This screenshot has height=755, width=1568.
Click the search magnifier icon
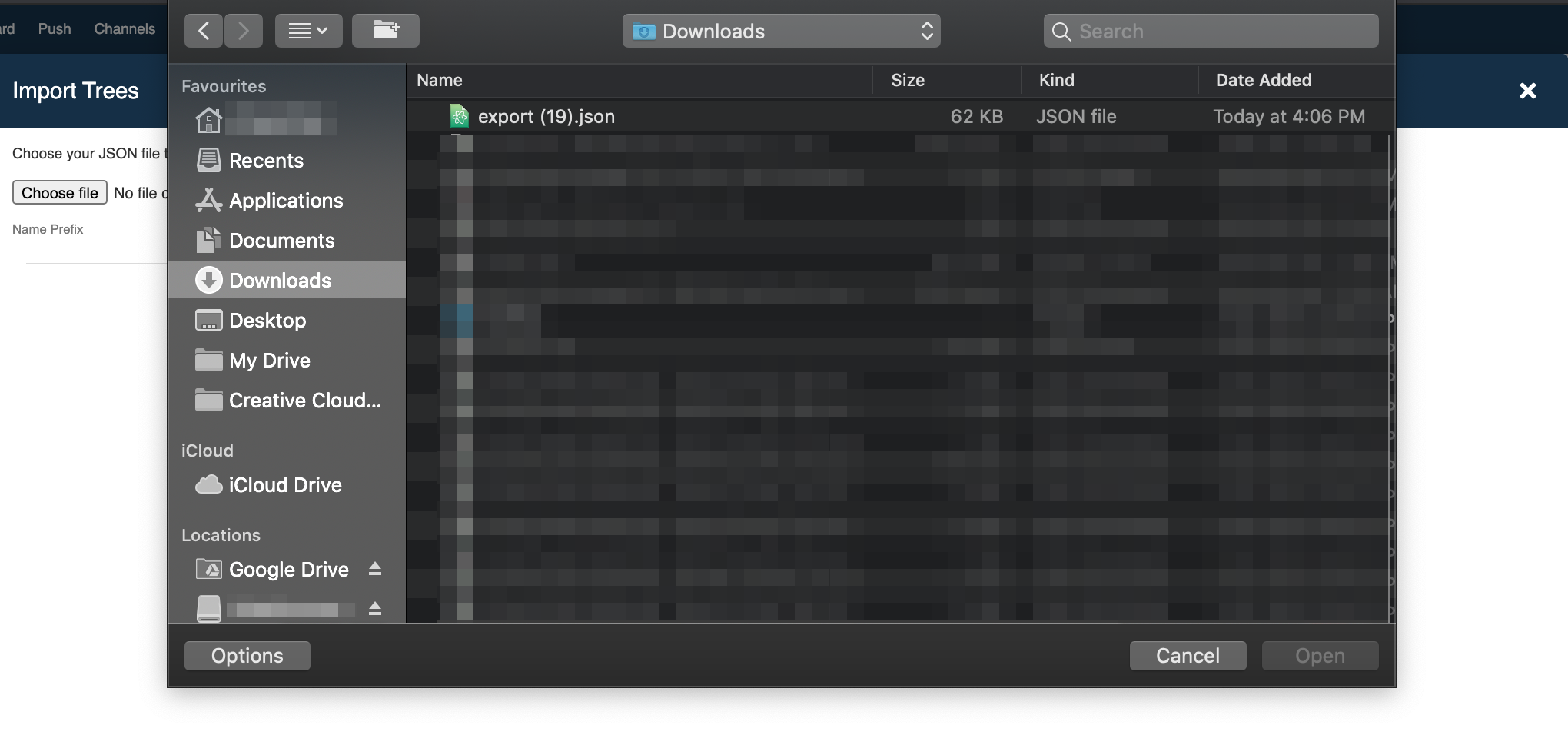click(1061, 32)
